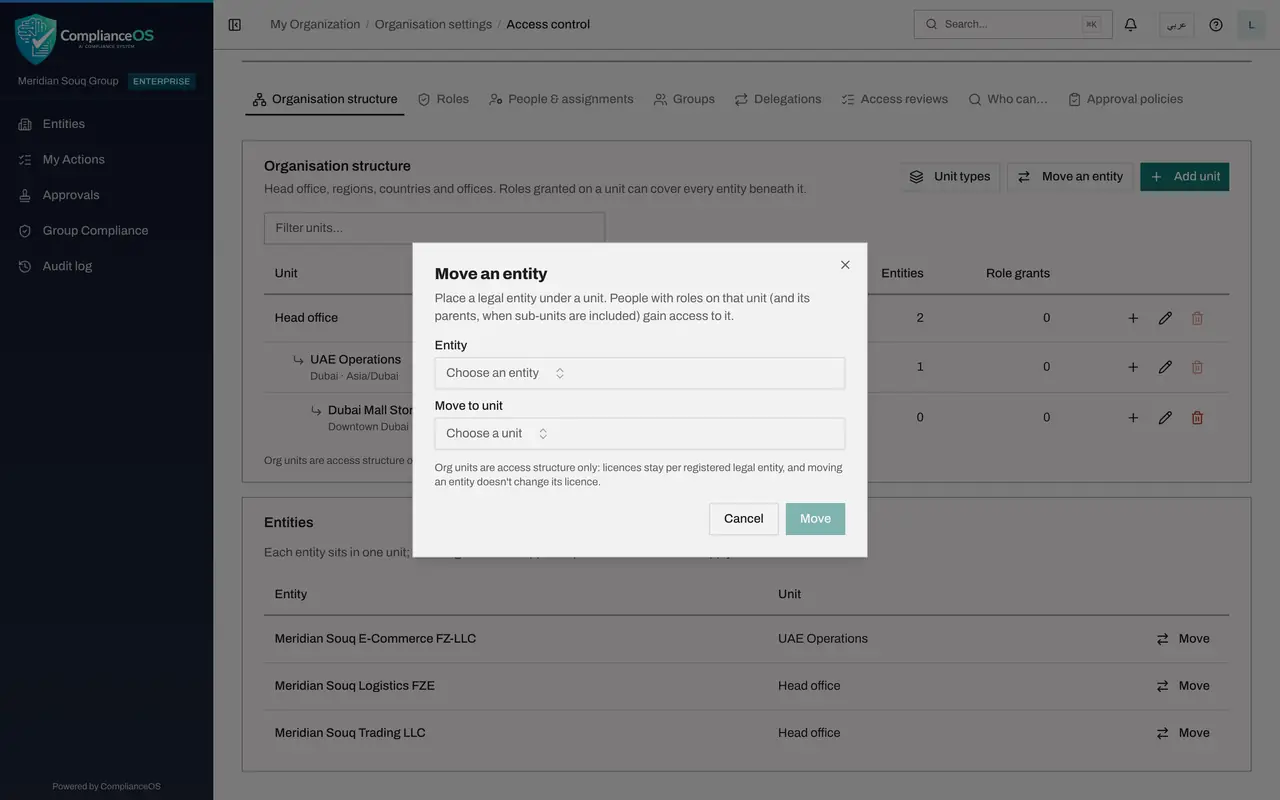
Task: Focus the Filter units field
Action: [435, 228]
